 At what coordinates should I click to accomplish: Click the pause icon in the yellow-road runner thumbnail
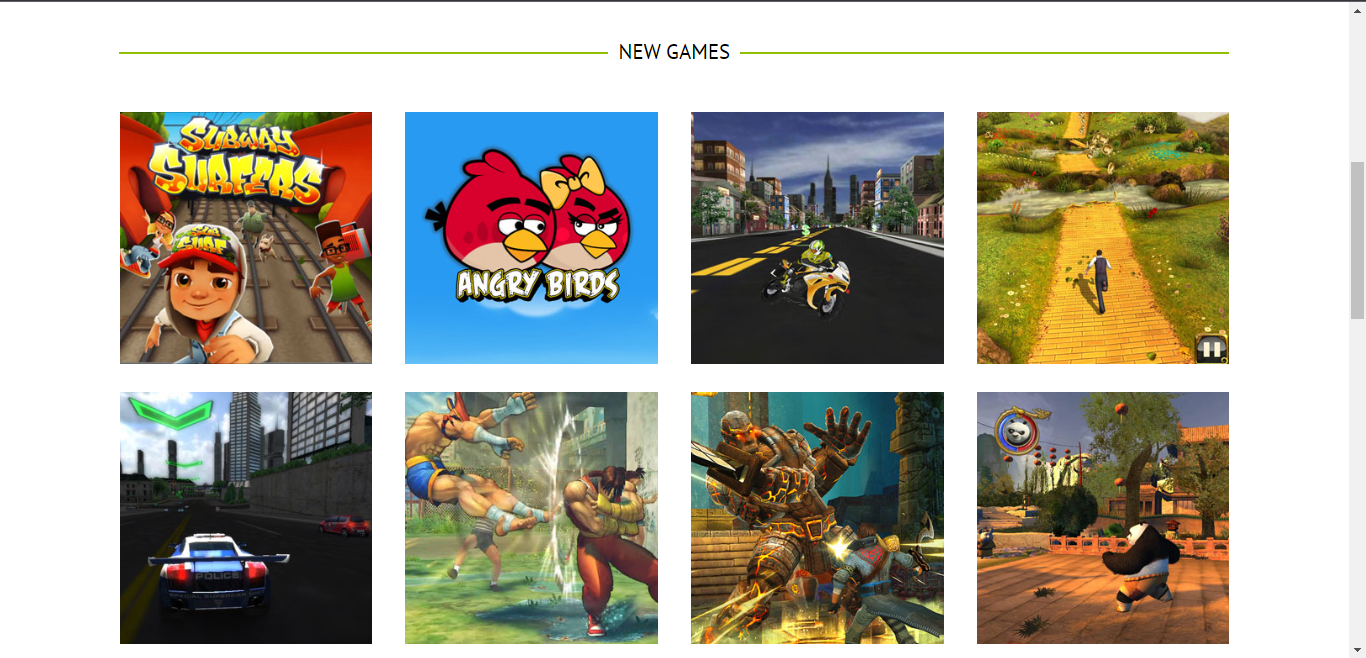(1212, 349)
